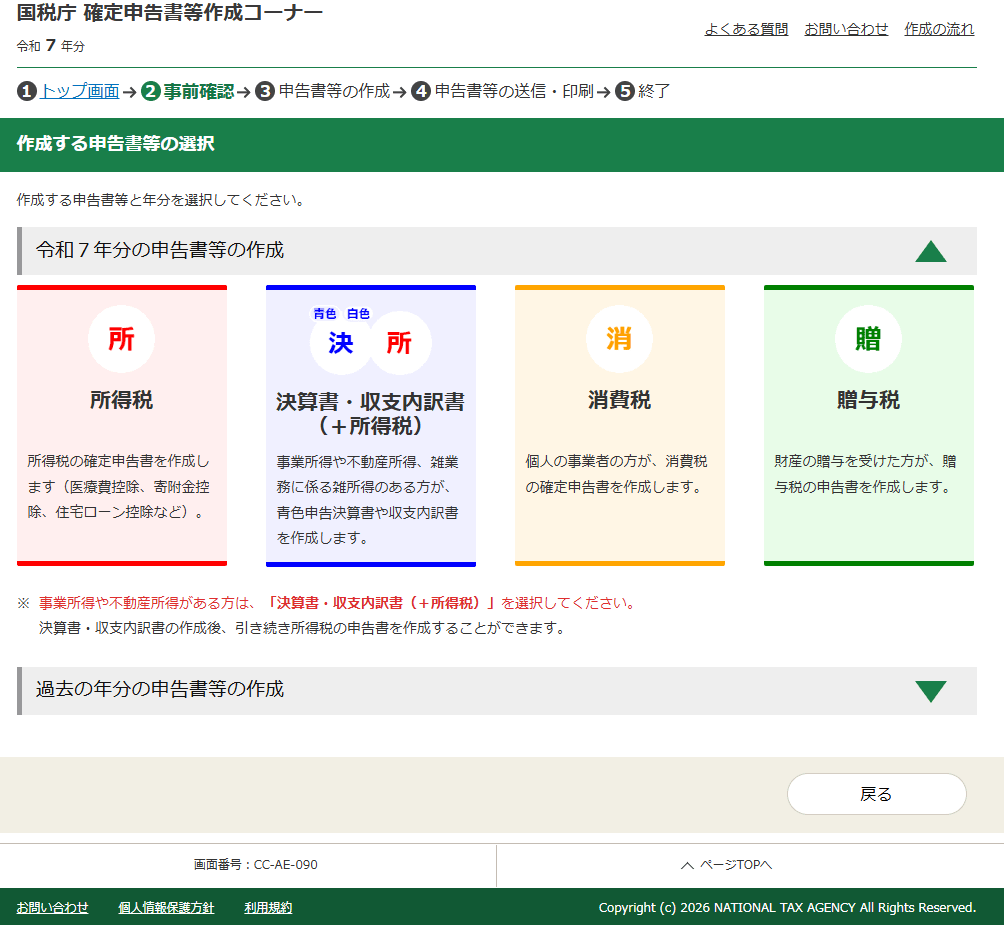Click the 所 icon on the 決算書・収支内訳書 card
The width and height of the screenshot is (1004, 925).
401,343
